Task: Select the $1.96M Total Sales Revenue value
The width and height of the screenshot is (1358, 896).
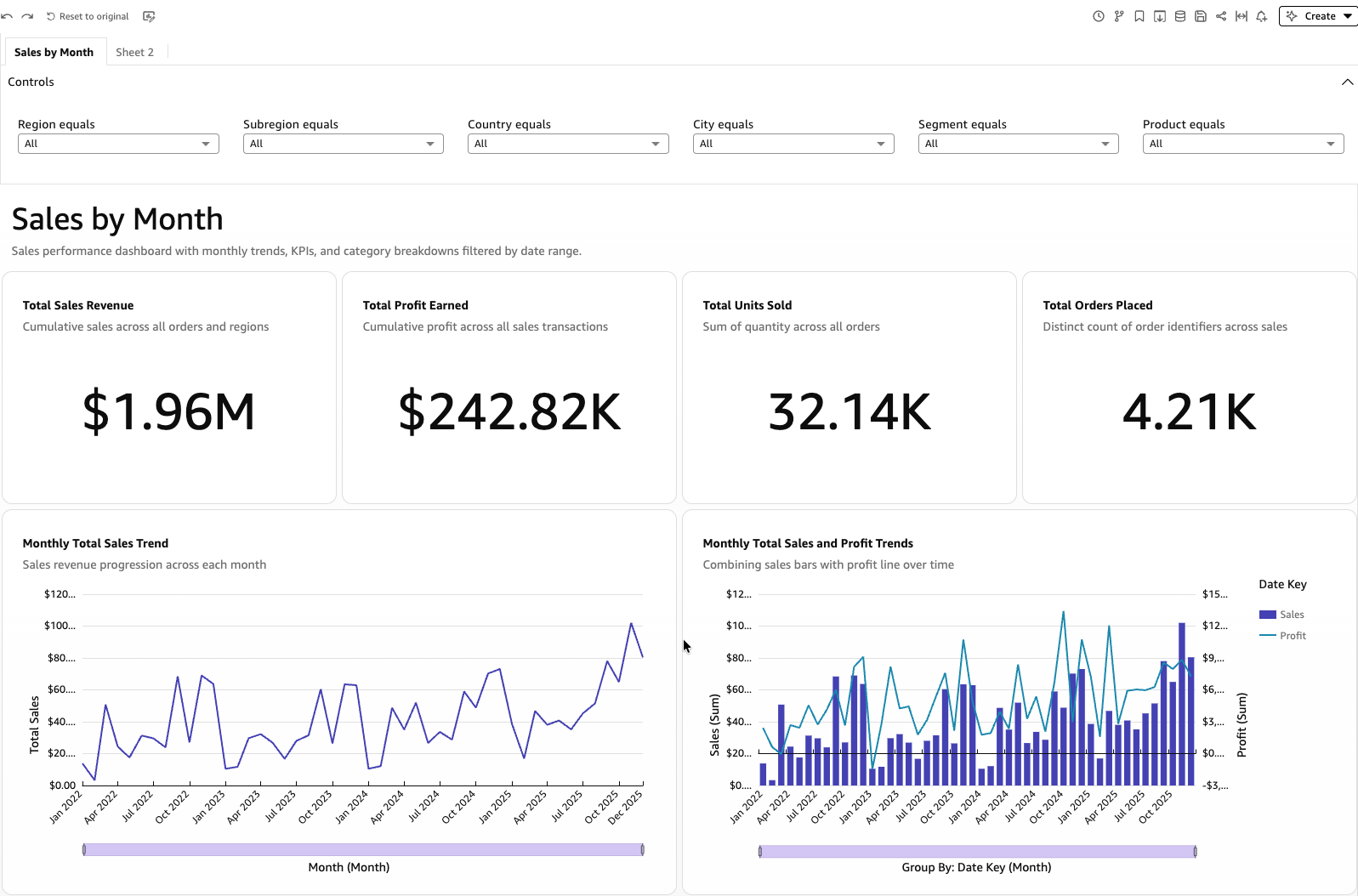Action: point(169,412)
